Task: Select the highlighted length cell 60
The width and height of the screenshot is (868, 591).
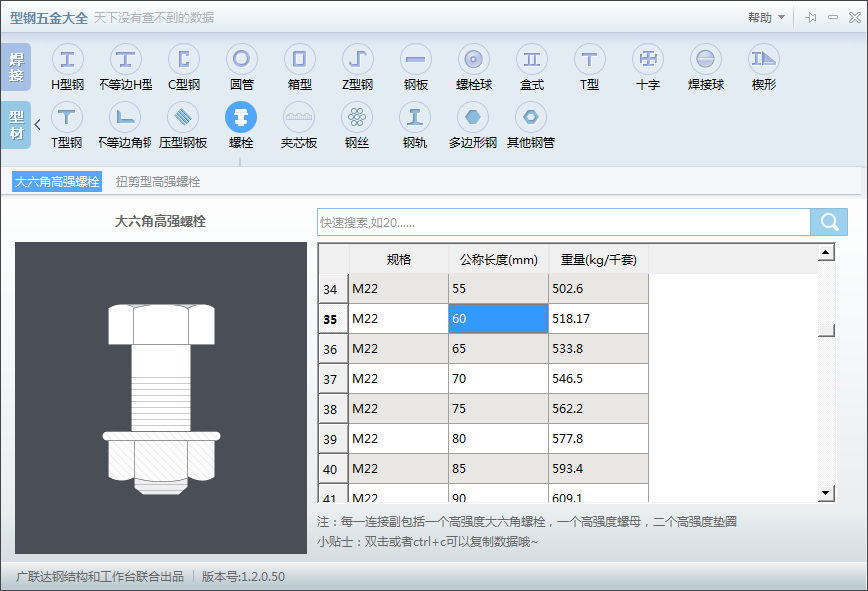Action: point(498,319)
